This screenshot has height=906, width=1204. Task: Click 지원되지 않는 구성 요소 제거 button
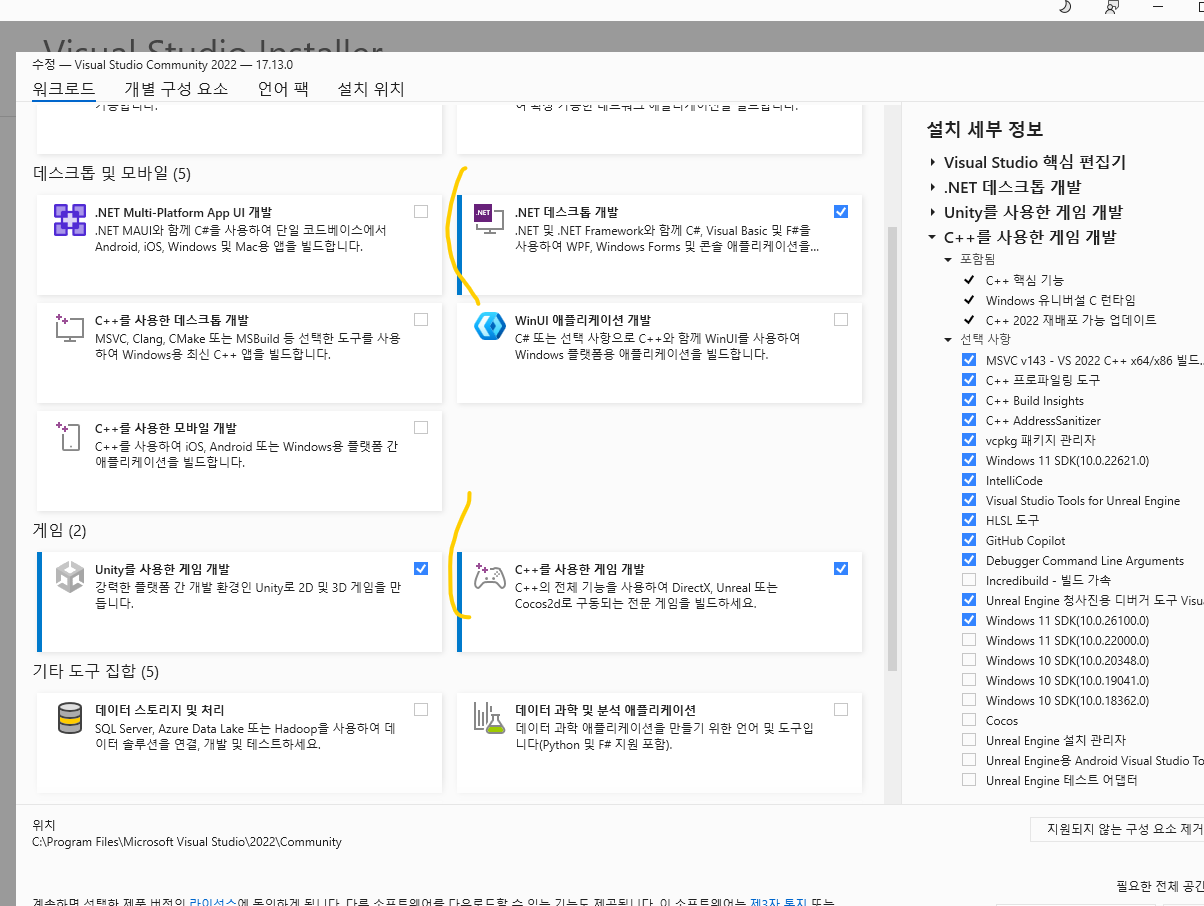tap(1117, 829)
